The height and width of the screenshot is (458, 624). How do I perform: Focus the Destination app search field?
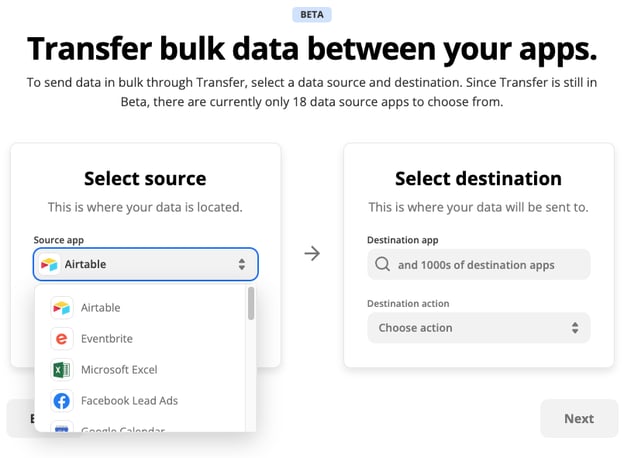[476, 265]
